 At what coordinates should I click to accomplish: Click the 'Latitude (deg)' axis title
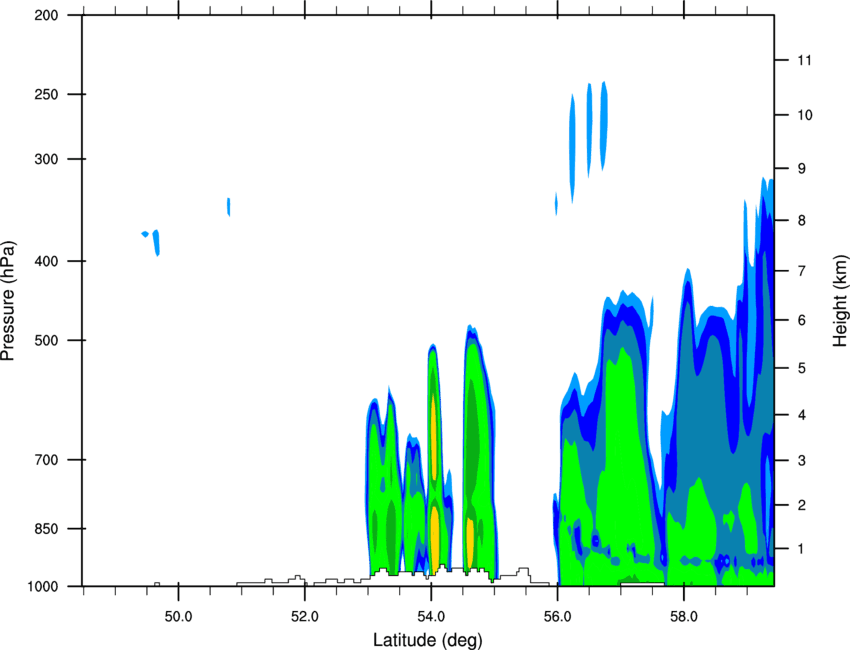pyautogui.click(x=428, y=640)
